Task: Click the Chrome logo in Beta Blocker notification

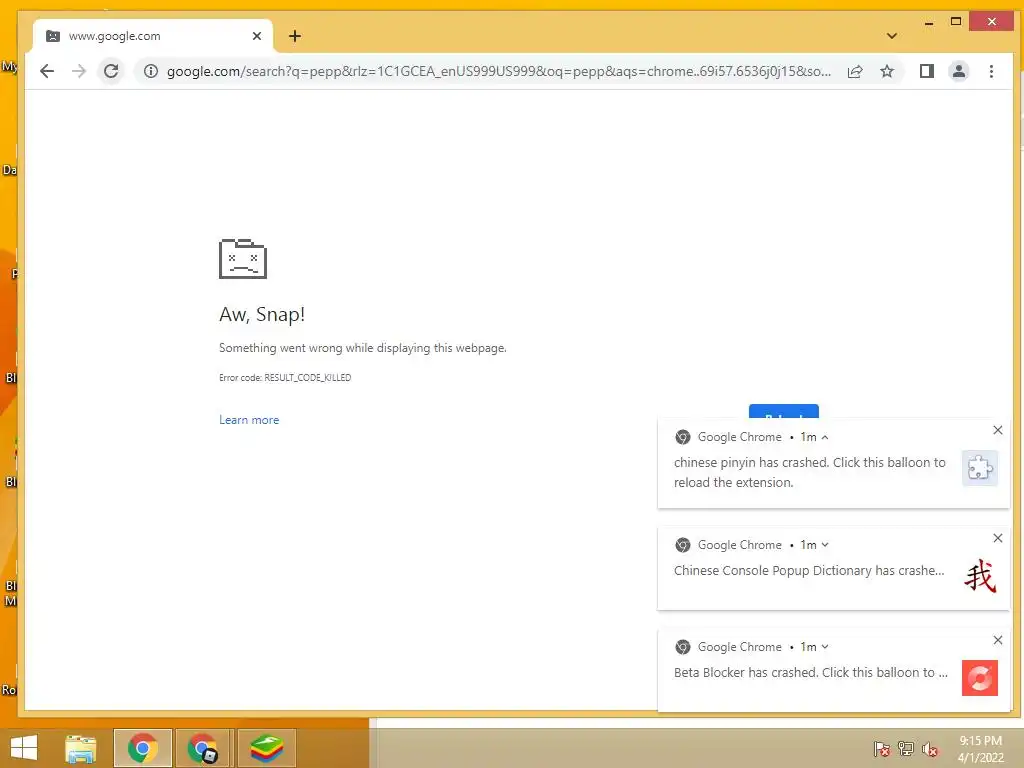Action: 683,647
